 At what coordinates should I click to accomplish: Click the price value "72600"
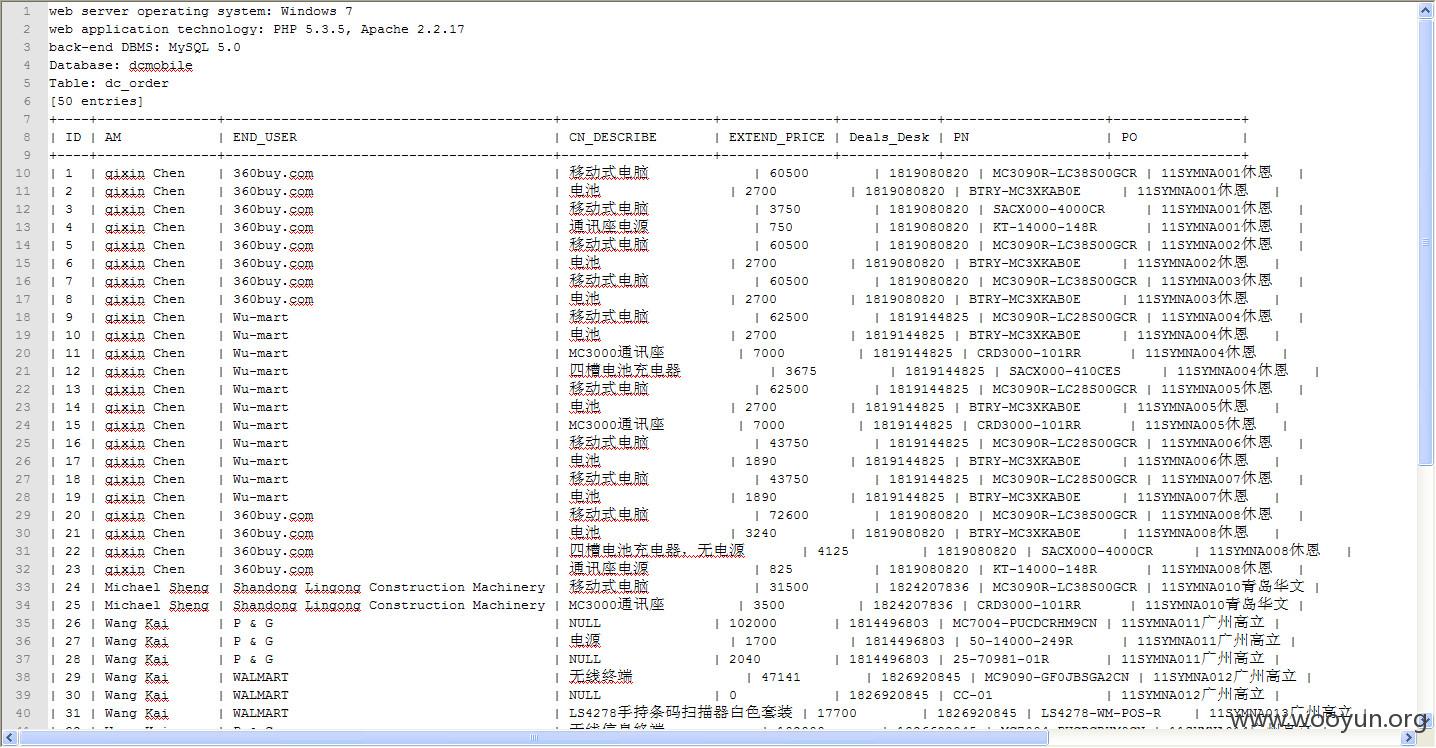click(789, 516)
